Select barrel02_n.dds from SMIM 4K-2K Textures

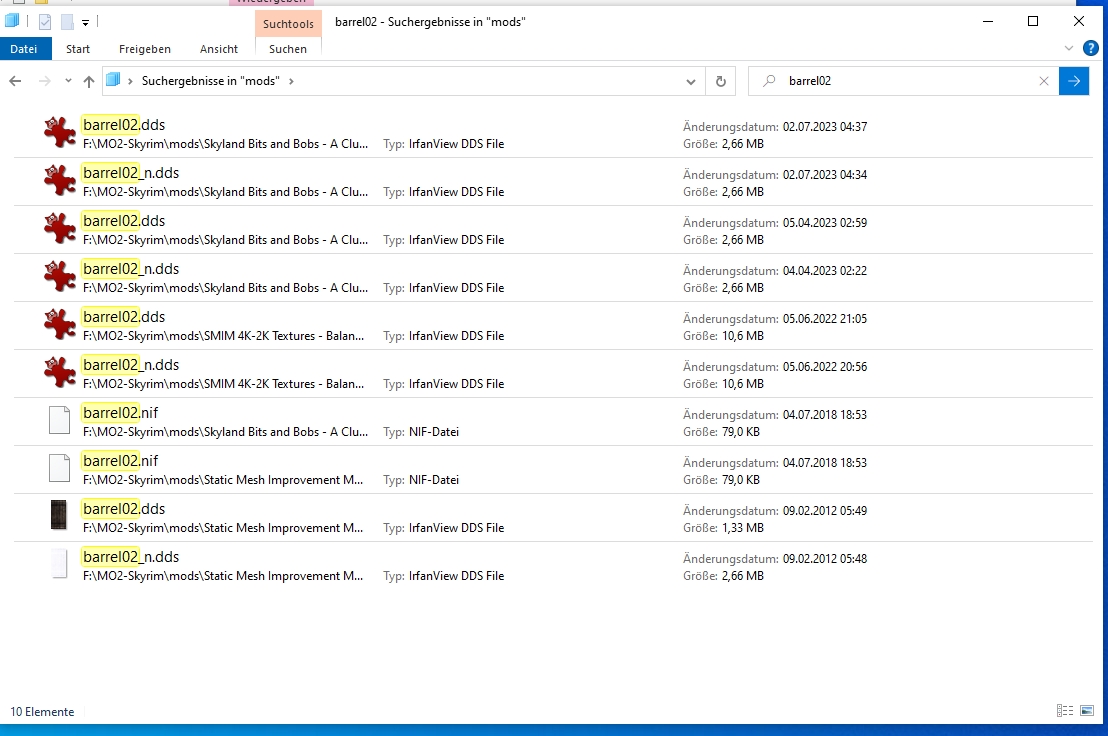(553, 374)
